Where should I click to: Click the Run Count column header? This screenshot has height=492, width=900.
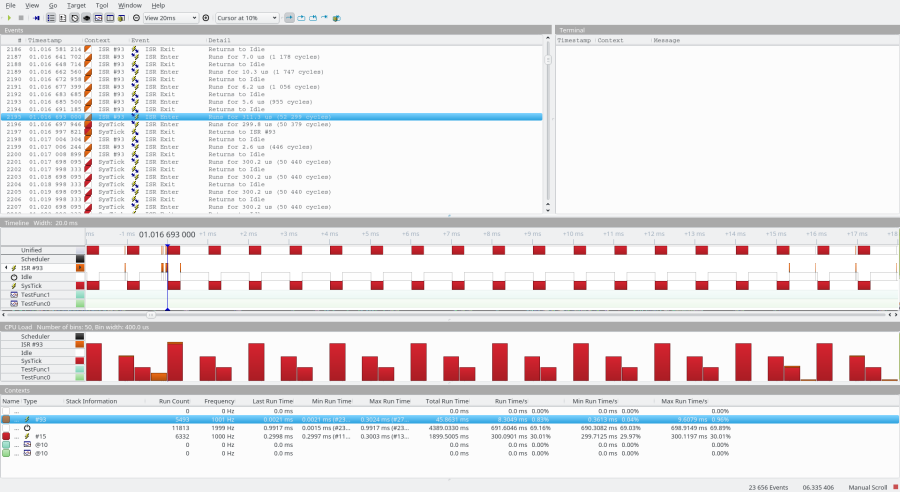pyautogui.click(x=174, y=401)
